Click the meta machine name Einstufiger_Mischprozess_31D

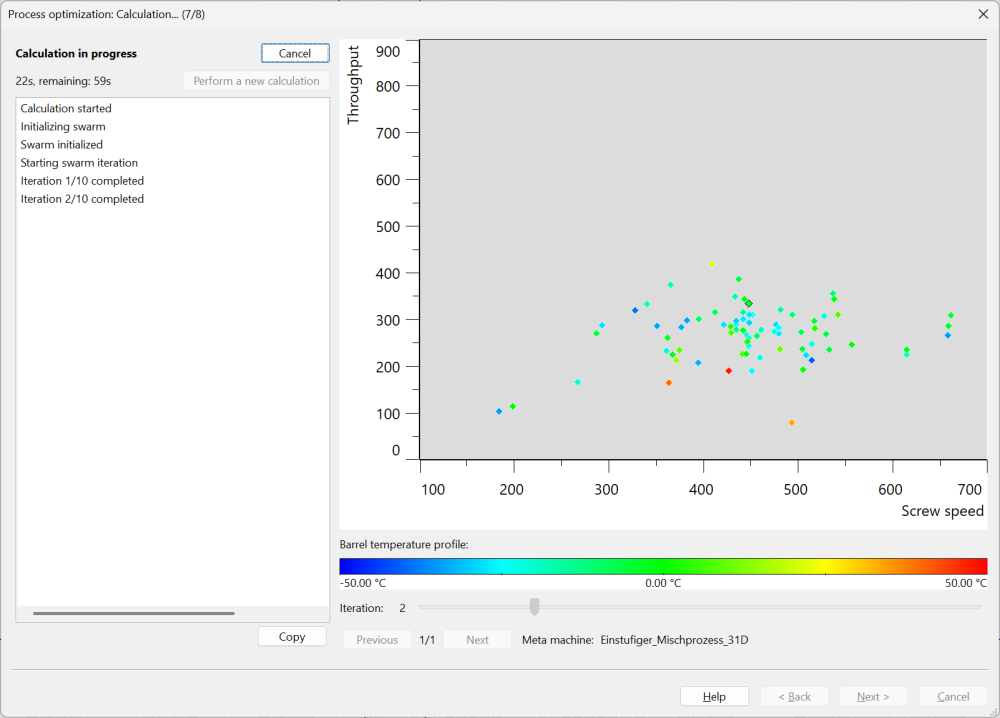coord(674,640)
